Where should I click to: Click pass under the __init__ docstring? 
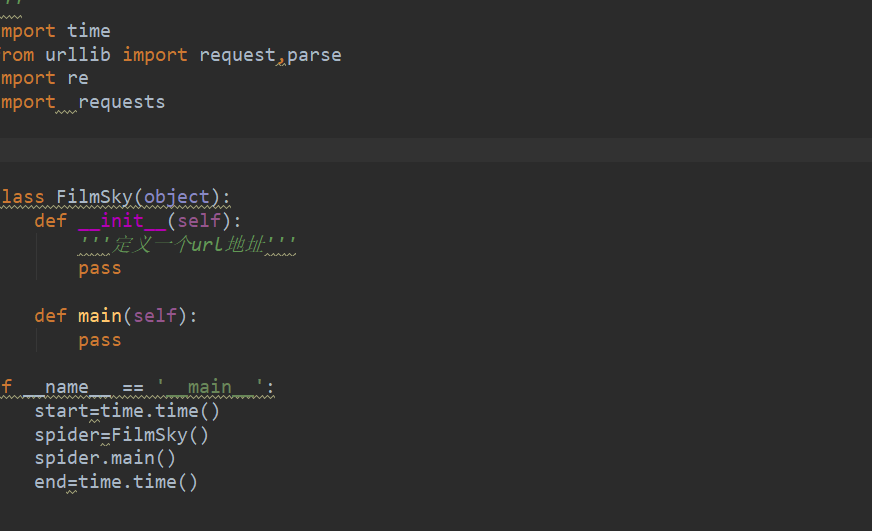pyautogui.click(x=100, y=268)
